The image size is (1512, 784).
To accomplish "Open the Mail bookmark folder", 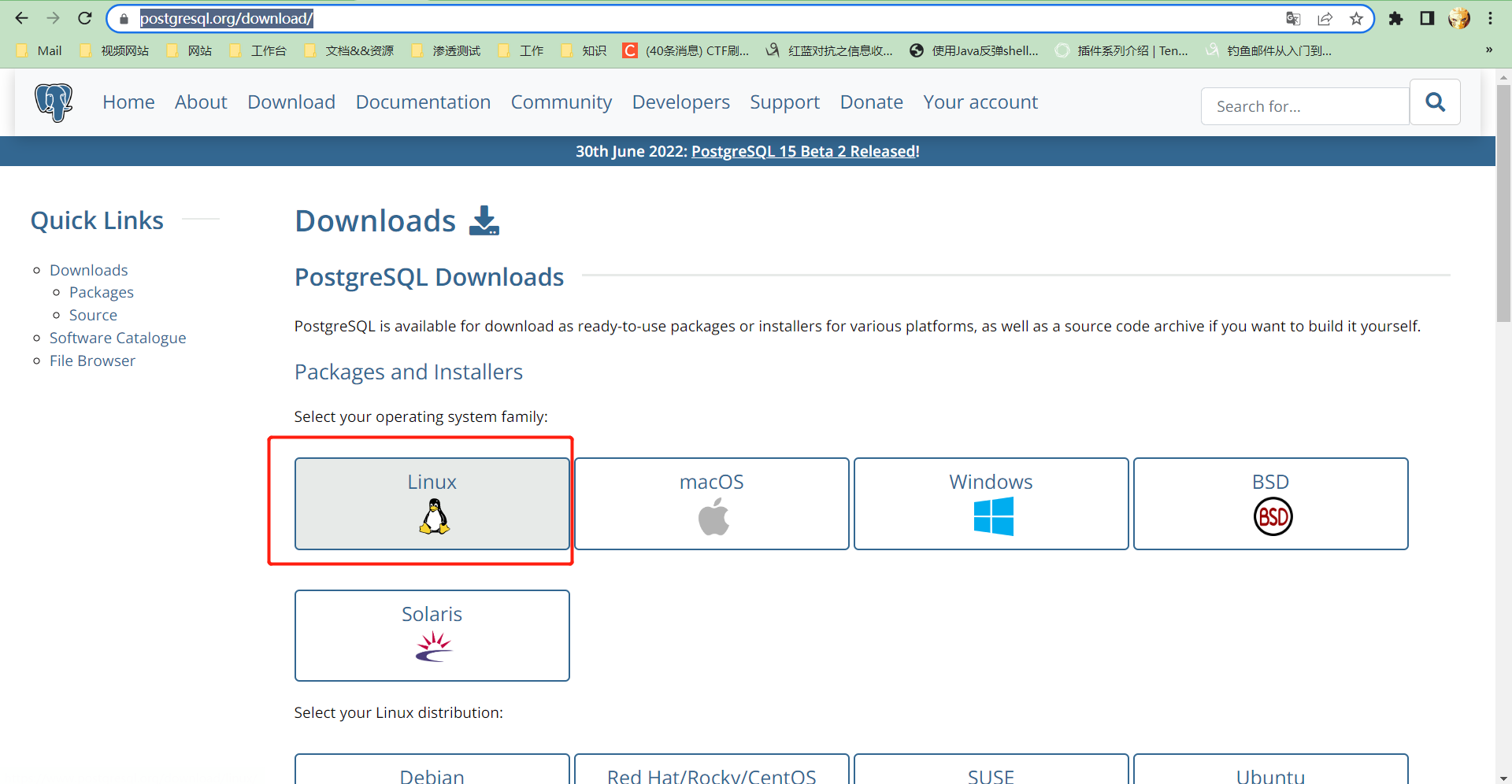I will tap(39, 50).
